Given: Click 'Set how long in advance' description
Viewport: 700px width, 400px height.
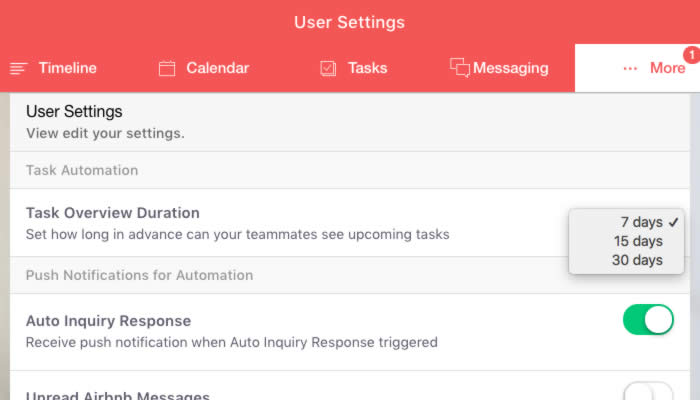Looking at the screenshot, I should click(x=238, y=234).
